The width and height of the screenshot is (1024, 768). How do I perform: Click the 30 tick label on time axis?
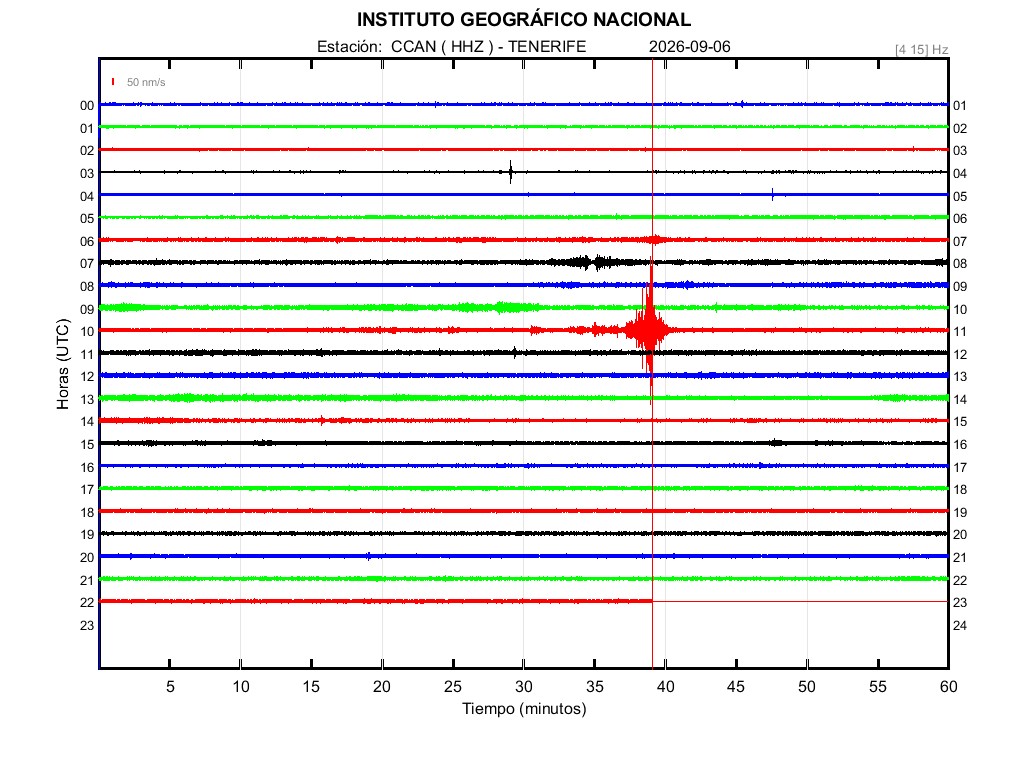tap(524, 686)
